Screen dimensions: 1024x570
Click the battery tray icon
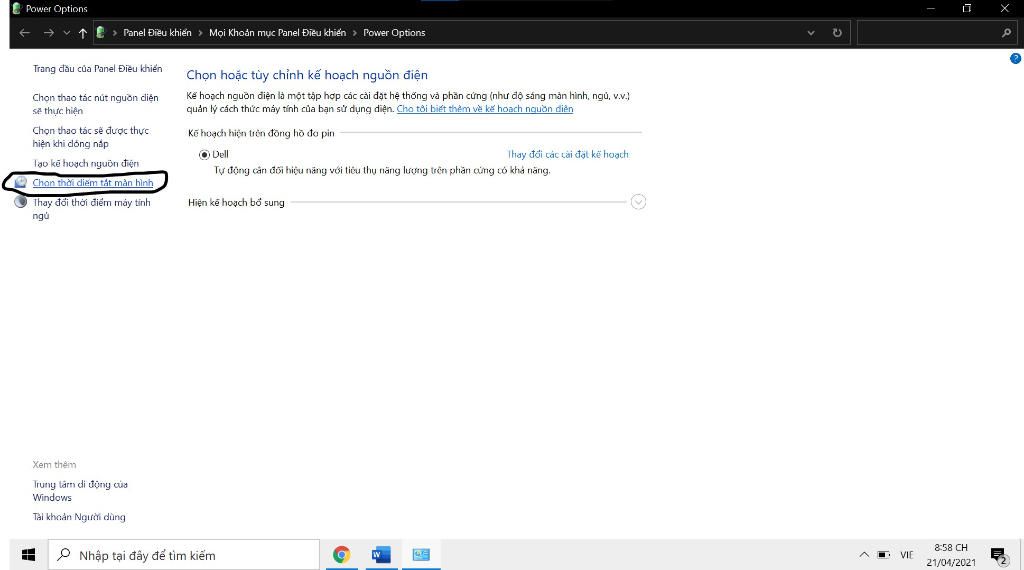[884, 555]
